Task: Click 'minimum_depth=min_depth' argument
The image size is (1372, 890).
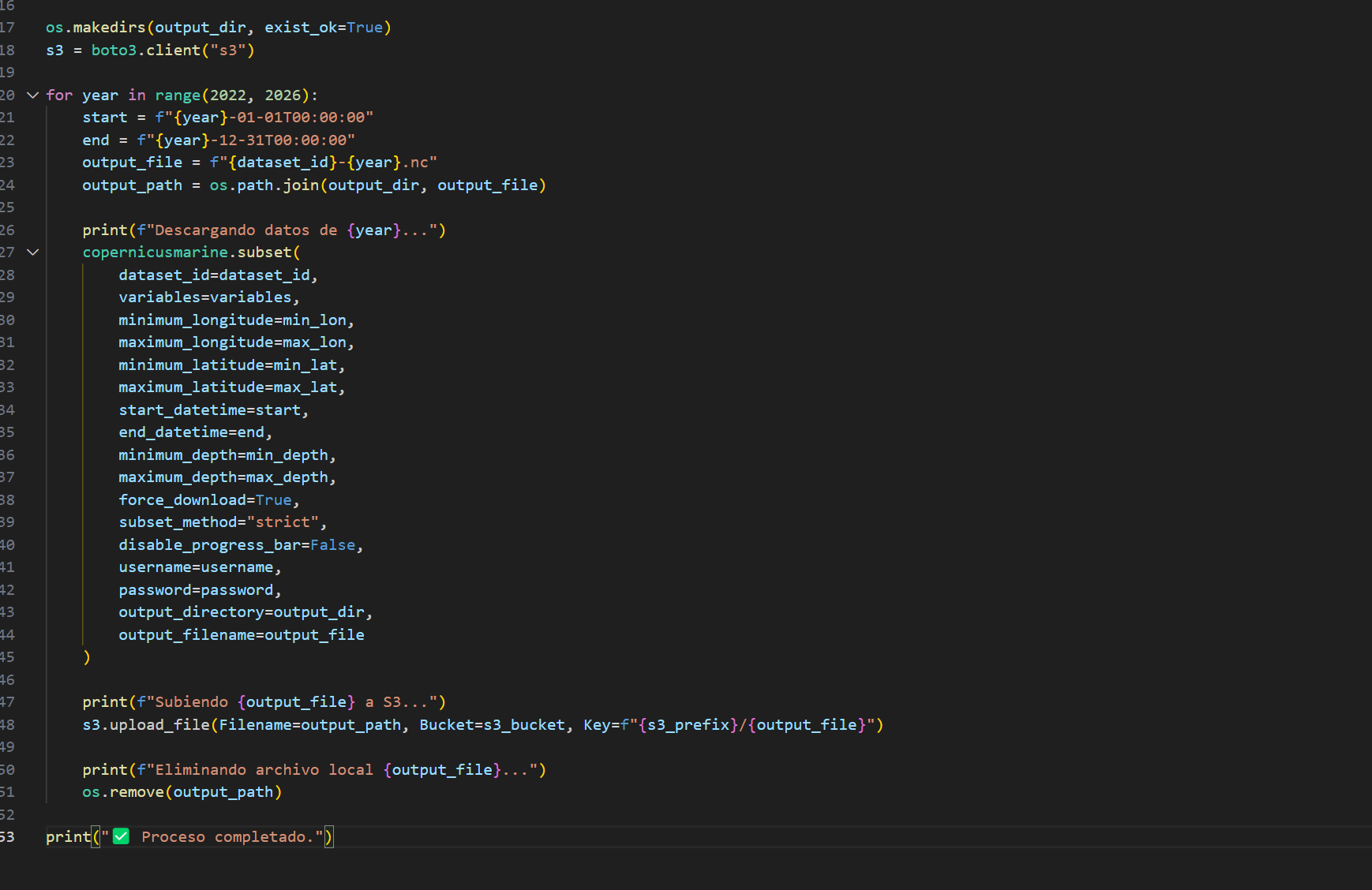Action: tap(223, 454)
